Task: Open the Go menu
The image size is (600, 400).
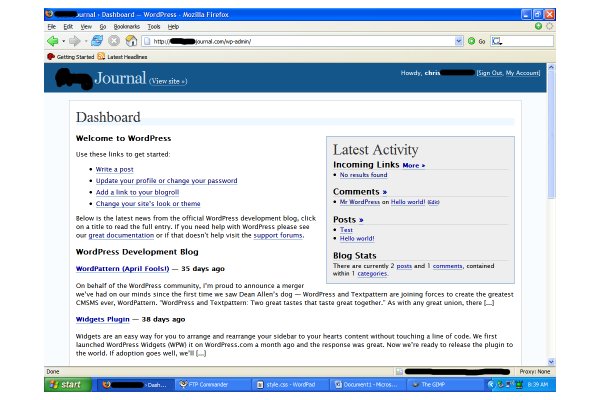Action: point(103,26)
